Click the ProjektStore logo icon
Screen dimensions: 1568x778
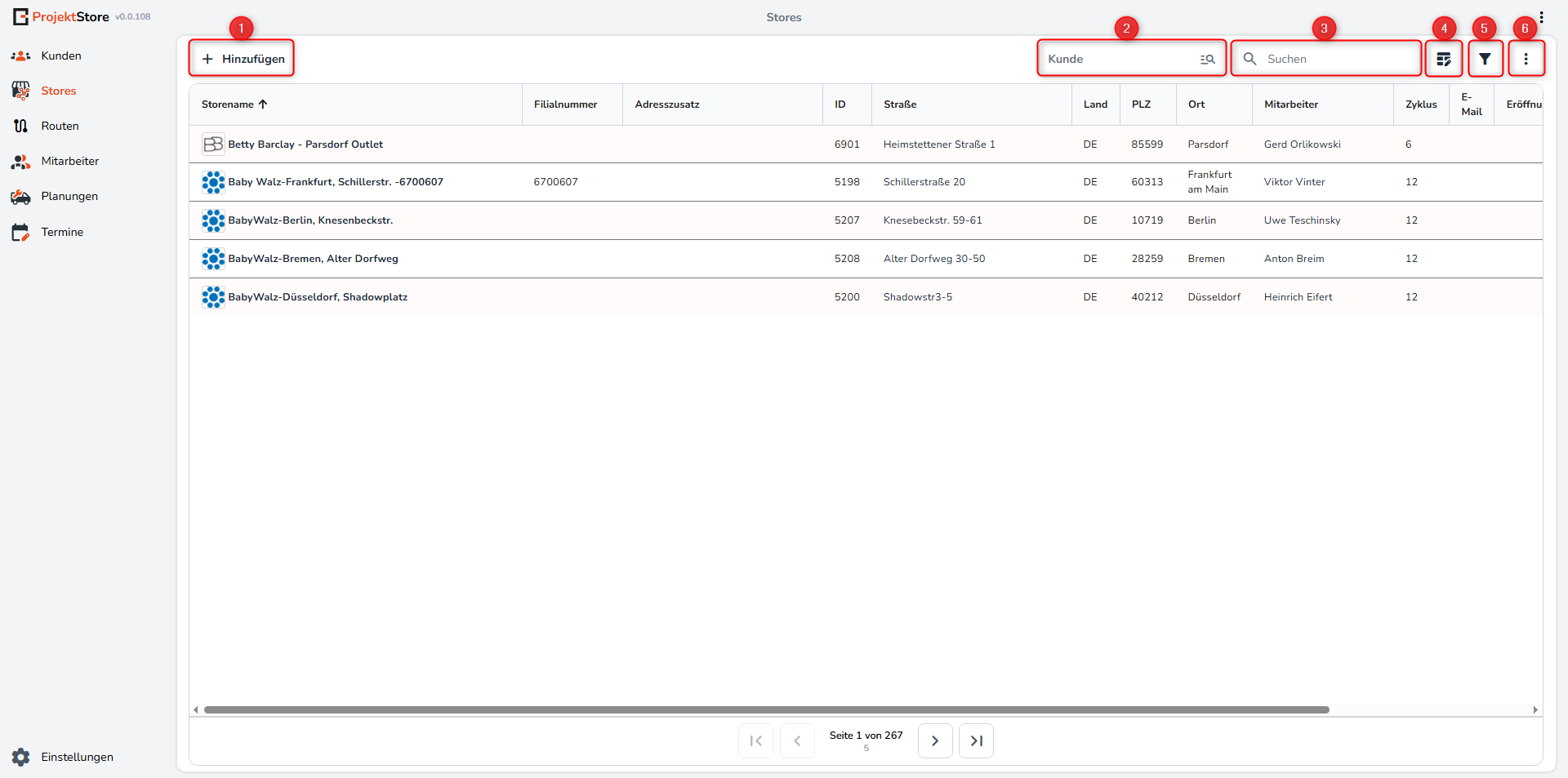click(20, 16)
